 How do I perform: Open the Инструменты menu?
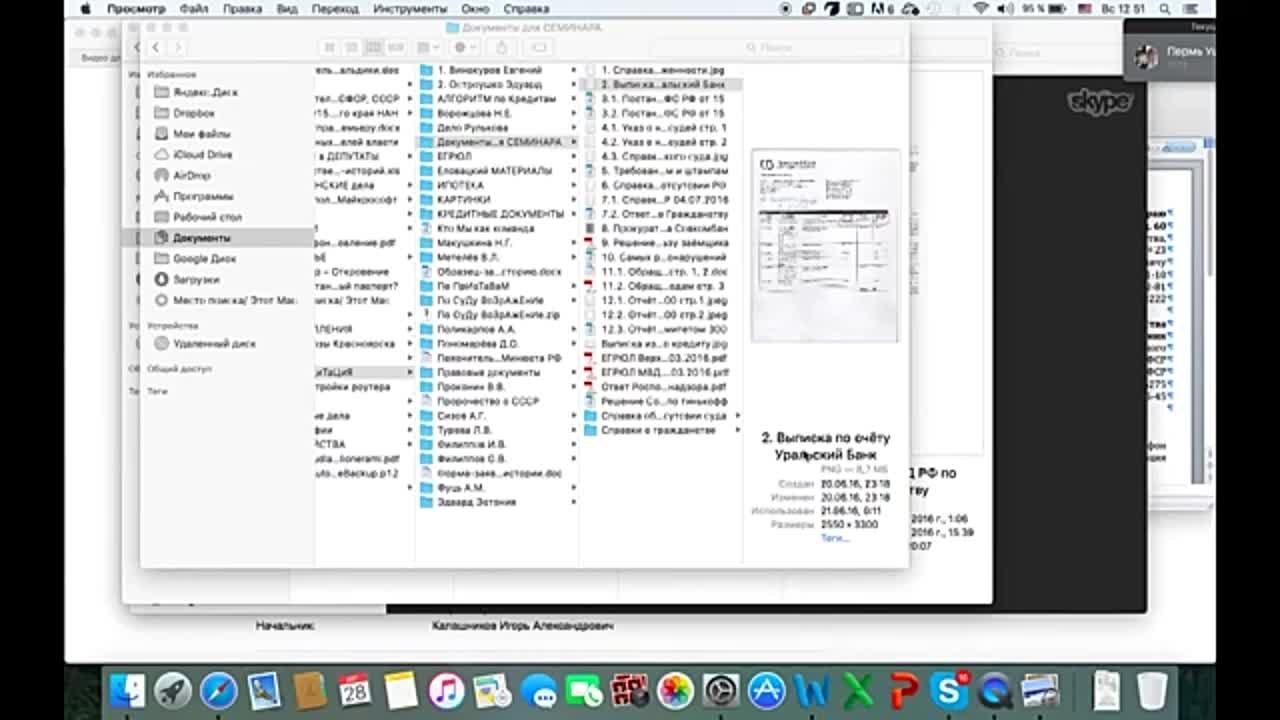coord(410,8)
